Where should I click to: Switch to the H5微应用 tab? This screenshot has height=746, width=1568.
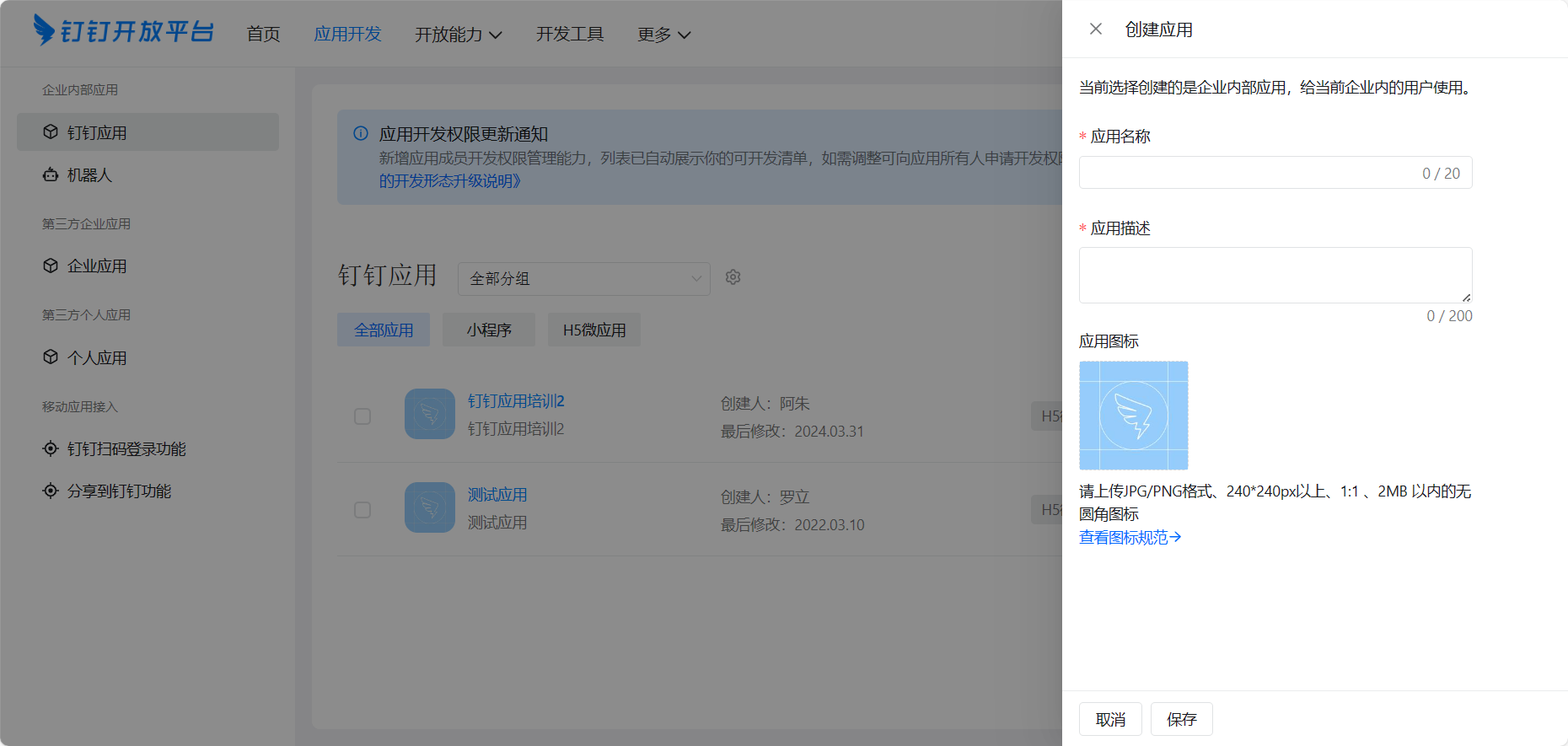coord(594,330)
